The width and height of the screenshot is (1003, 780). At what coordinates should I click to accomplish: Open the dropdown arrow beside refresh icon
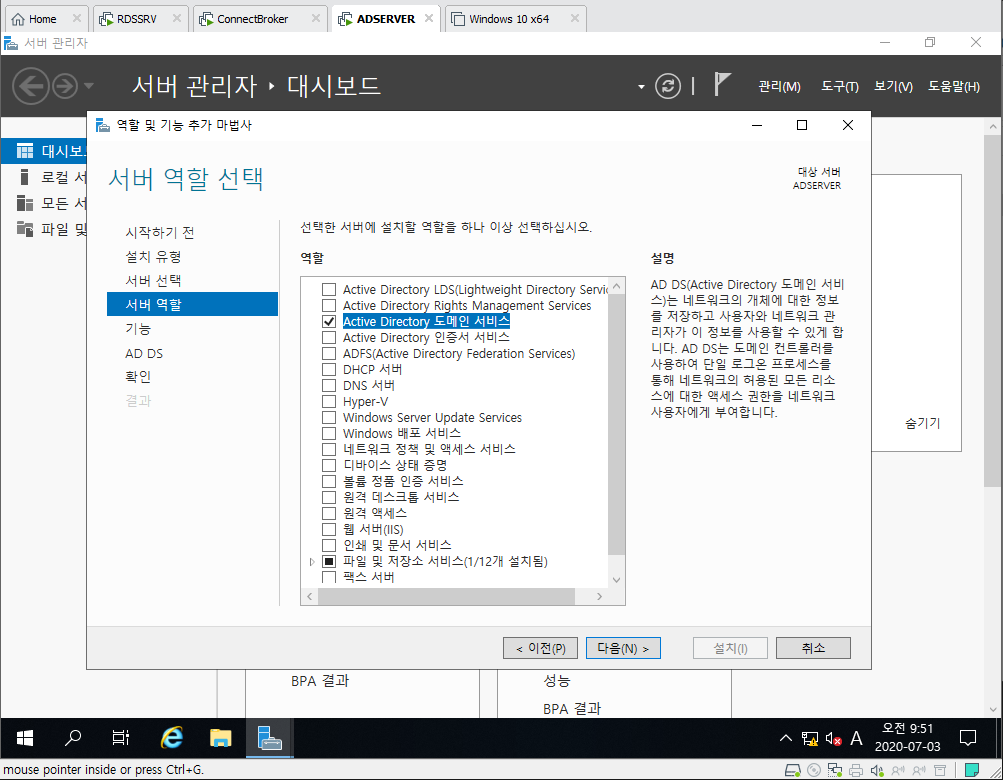coord(641,86)
